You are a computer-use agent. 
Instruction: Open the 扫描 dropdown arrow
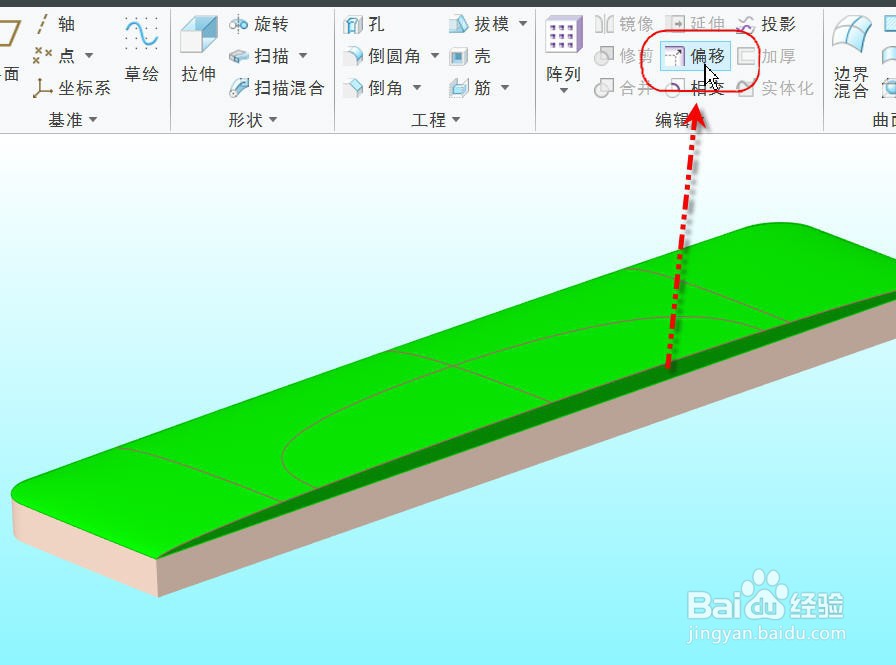303,56
